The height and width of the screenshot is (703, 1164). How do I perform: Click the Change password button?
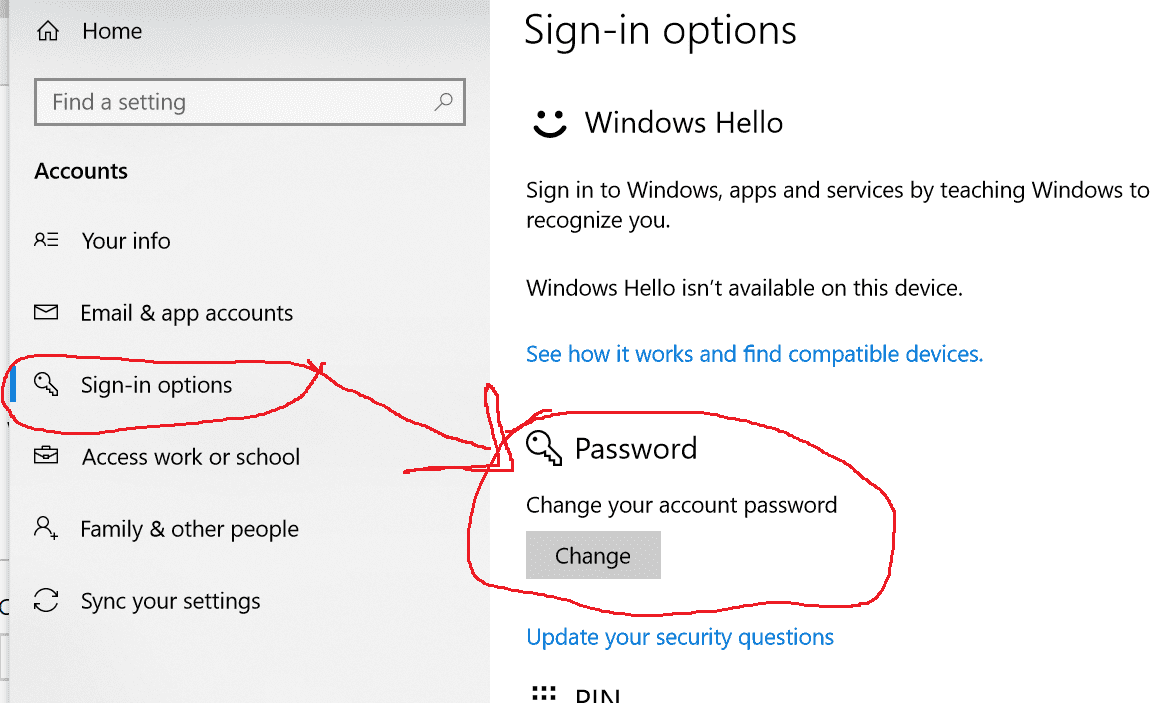point(593,555)
